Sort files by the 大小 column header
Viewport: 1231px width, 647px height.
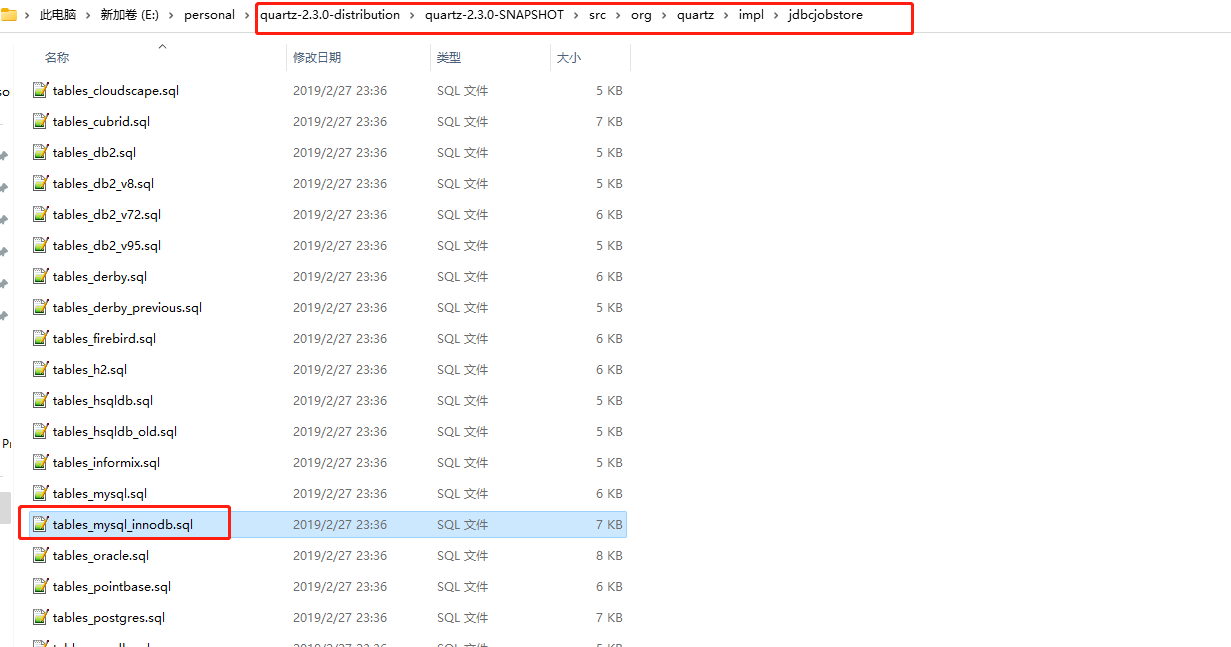[568, 58]
